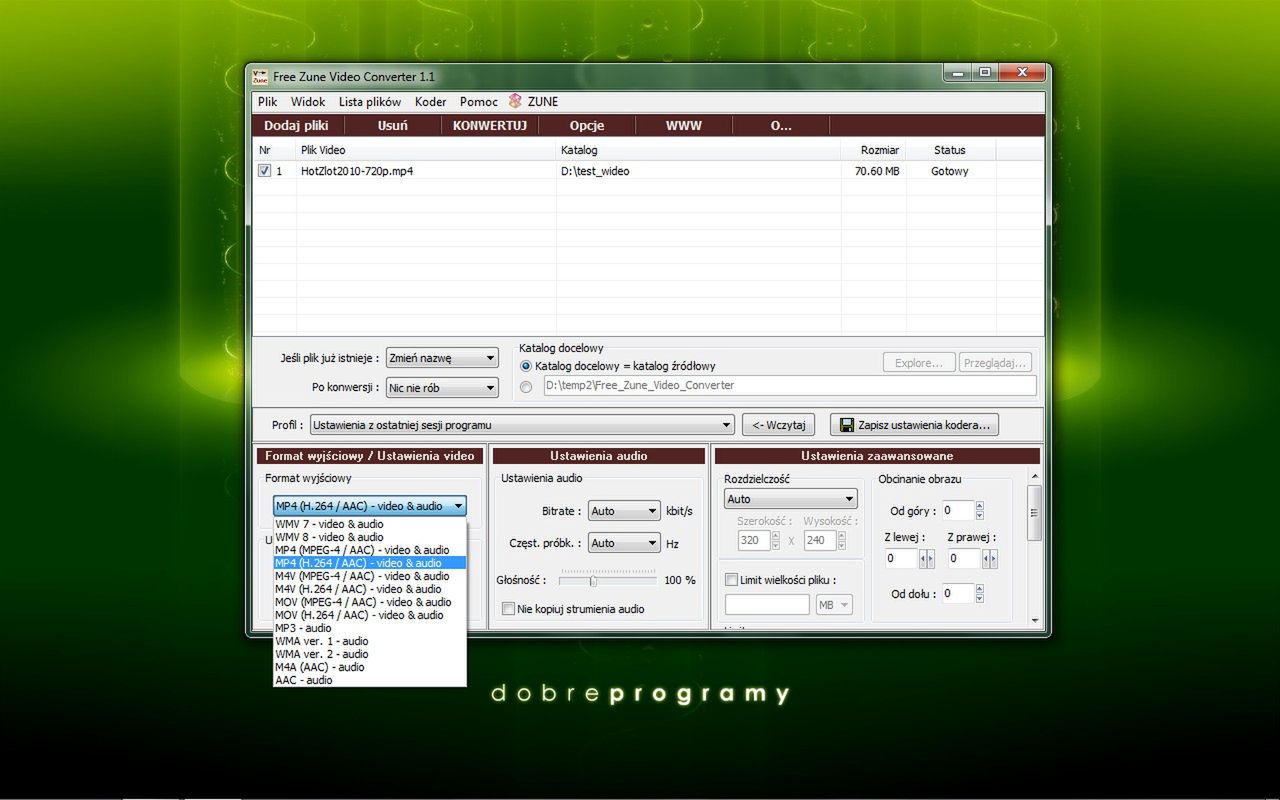Select the D:\test_wideo catalog cell
1280x800 pixels.
point(698,171)
